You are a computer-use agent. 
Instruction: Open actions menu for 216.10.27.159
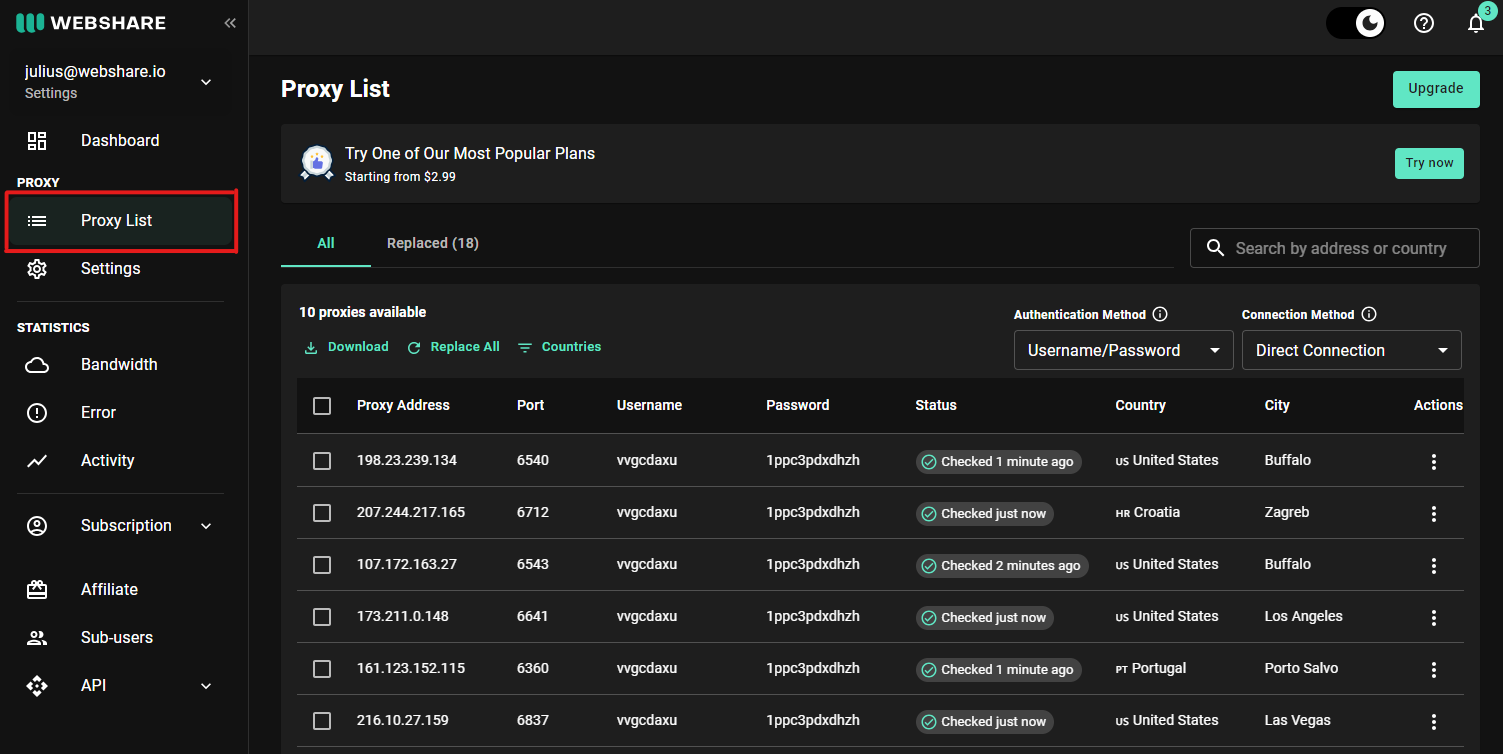[1434, 722]
